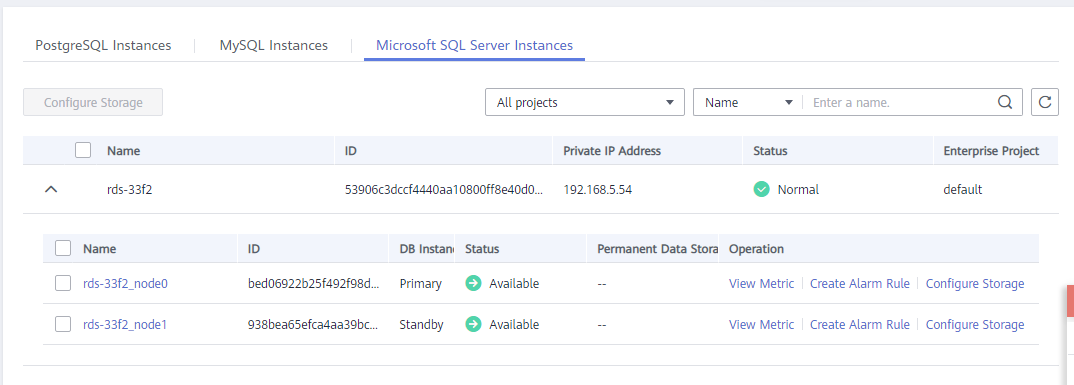Open the Name filter type dropdown
Screen dimensions: 1074x385
748,102
